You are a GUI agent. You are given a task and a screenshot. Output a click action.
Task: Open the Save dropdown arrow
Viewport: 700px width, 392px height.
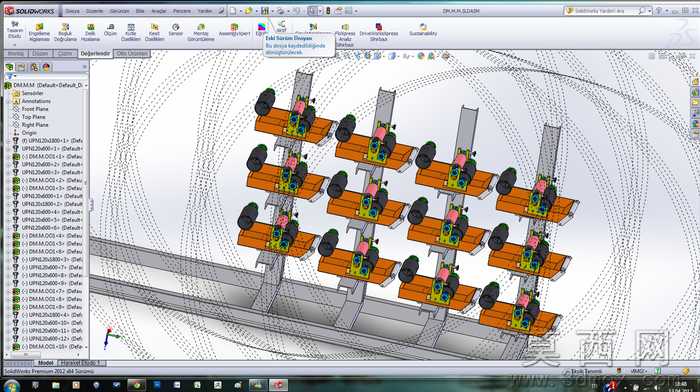point(272,11)
